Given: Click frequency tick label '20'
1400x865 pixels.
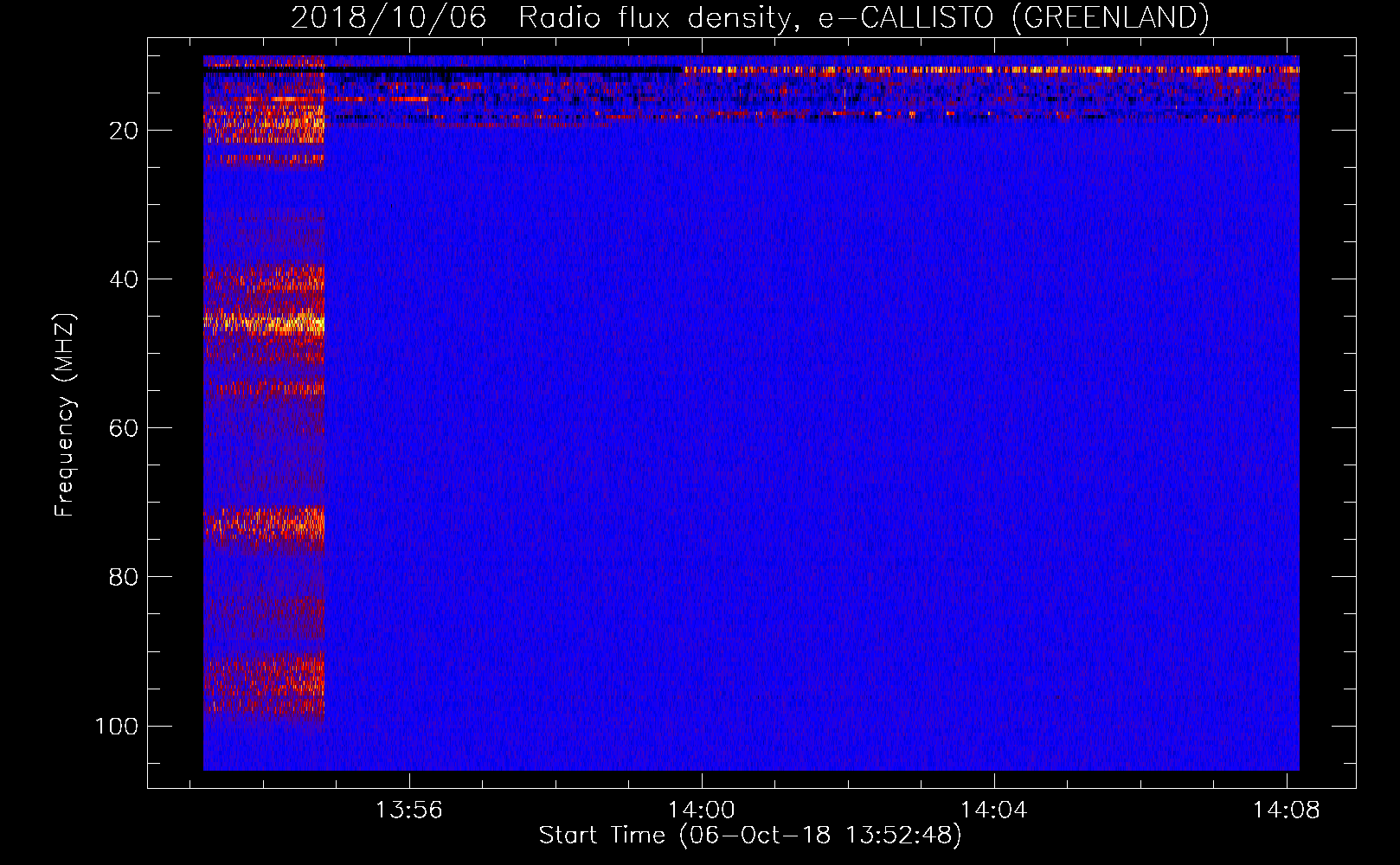Looking at the screenshot, I should (124, 131).
